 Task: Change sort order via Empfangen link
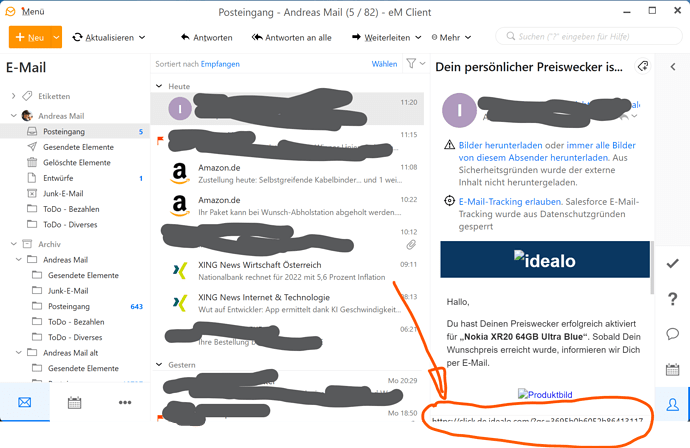click(220, 64)
